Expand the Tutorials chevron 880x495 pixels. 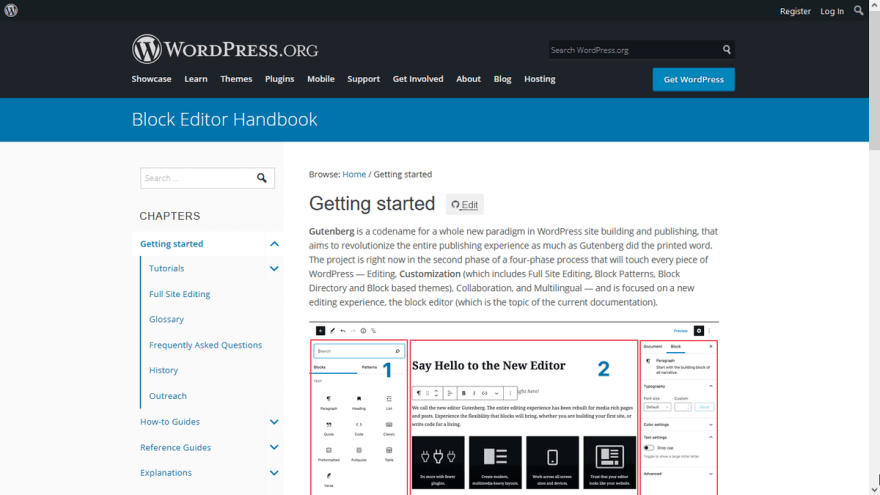274,268
